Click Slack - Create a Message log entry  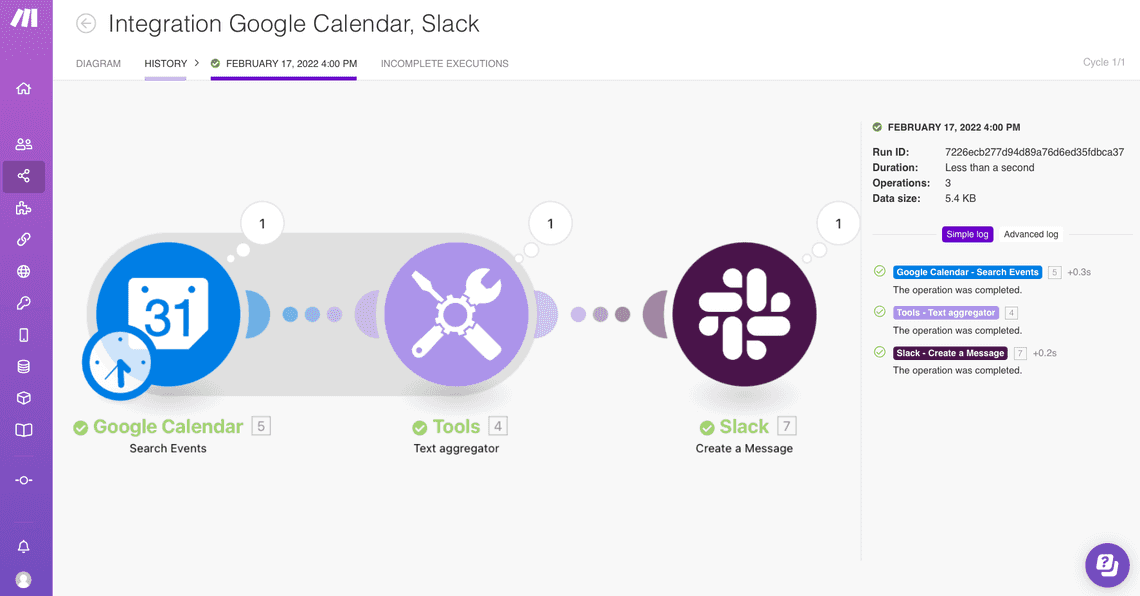click(950, 353)
